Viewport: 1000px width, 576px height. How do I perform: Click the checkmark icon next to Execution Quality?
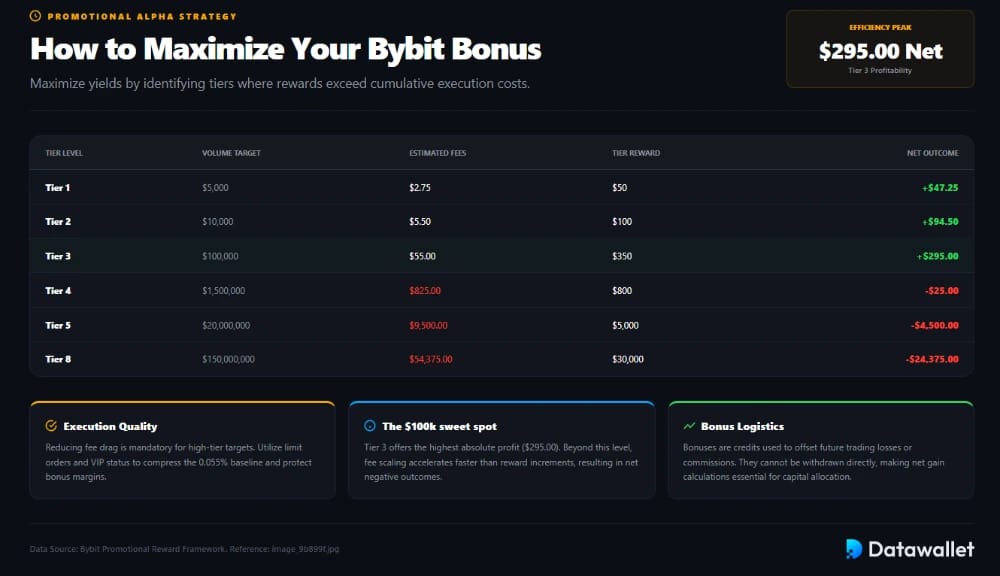51,425
